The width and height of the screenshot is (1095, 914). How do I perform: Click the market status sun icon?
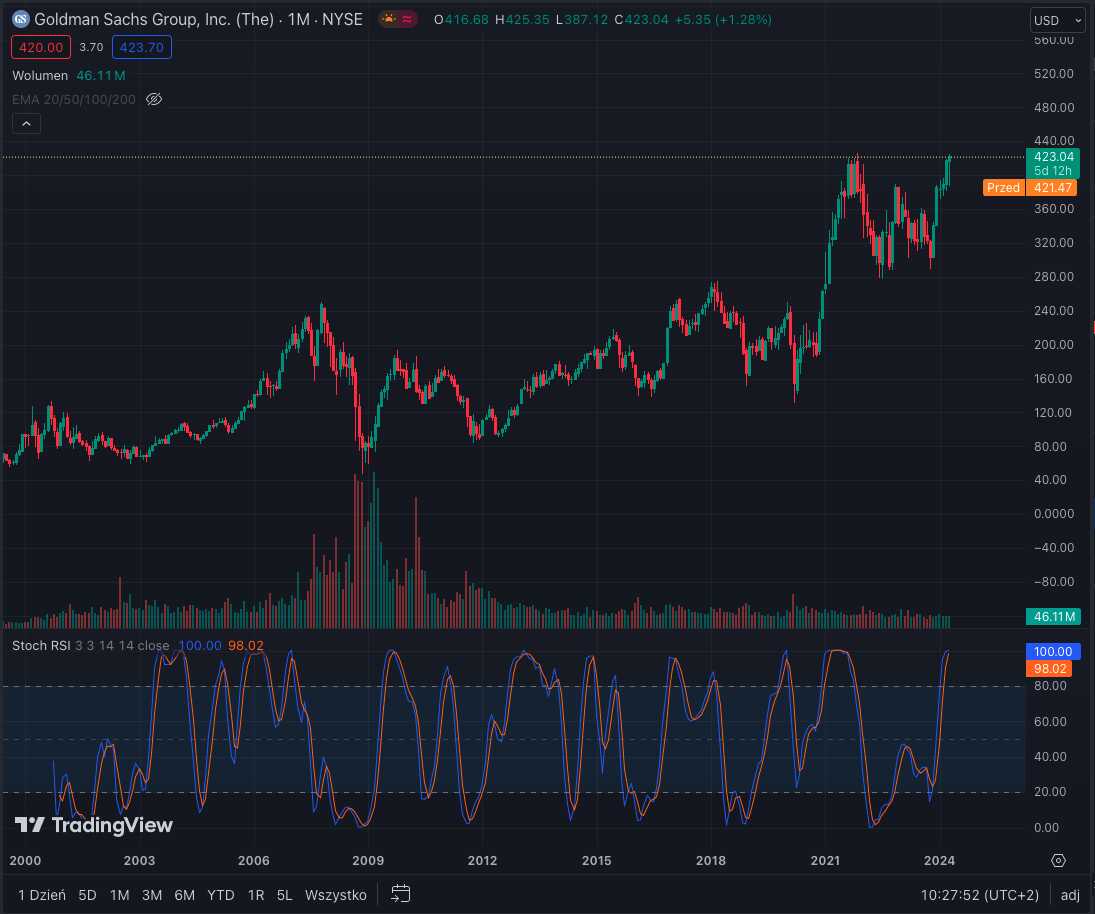click(x=389, y=20)
